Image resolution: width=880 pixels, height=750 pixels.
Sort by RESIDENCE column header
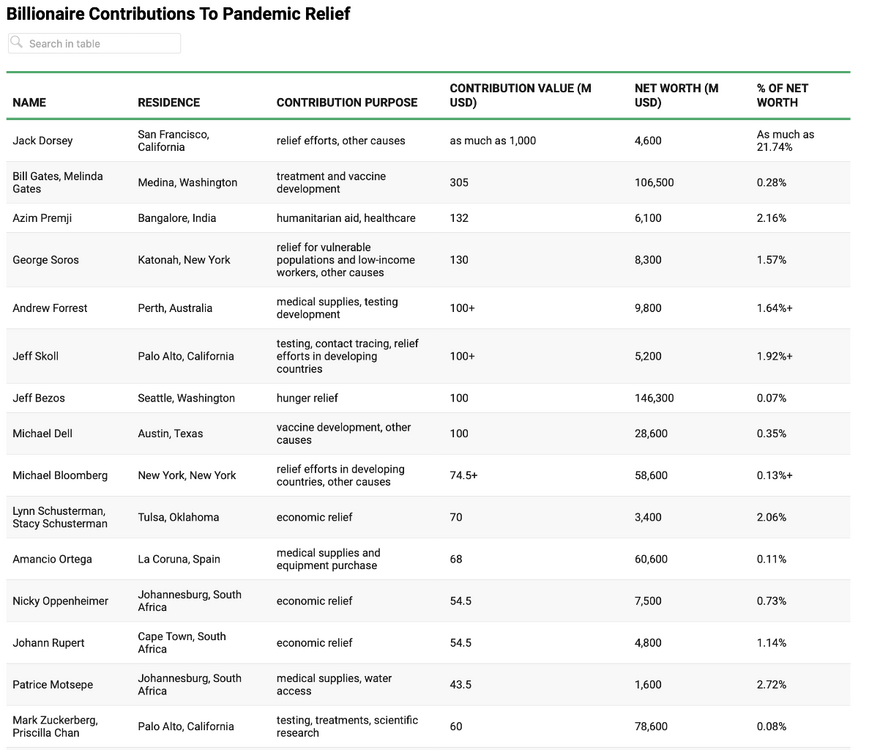[169, 102]
